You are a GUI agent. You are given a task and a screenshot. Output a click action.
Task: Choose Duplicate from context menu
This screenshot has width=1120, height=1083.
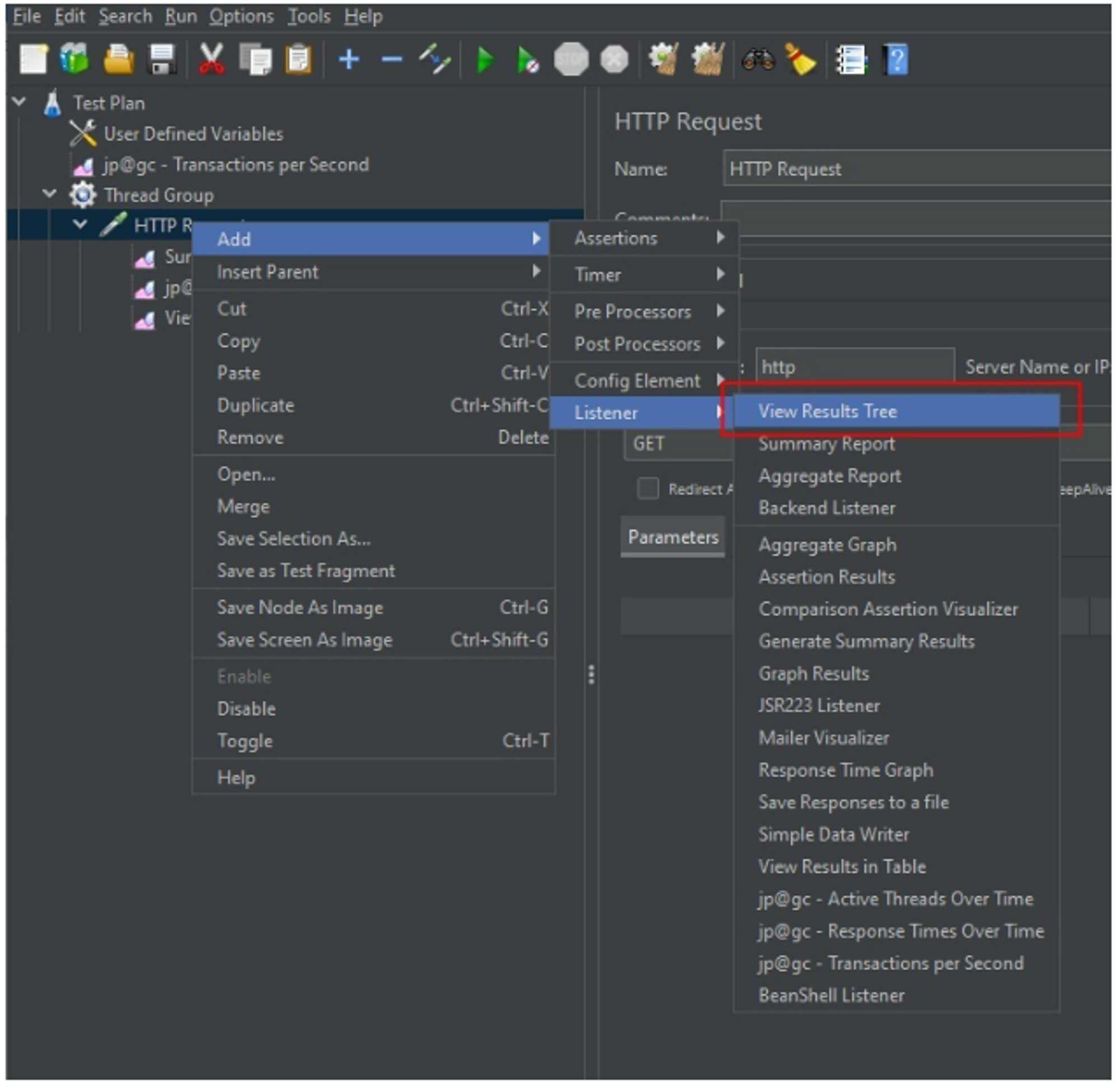[x=255, y=405]
